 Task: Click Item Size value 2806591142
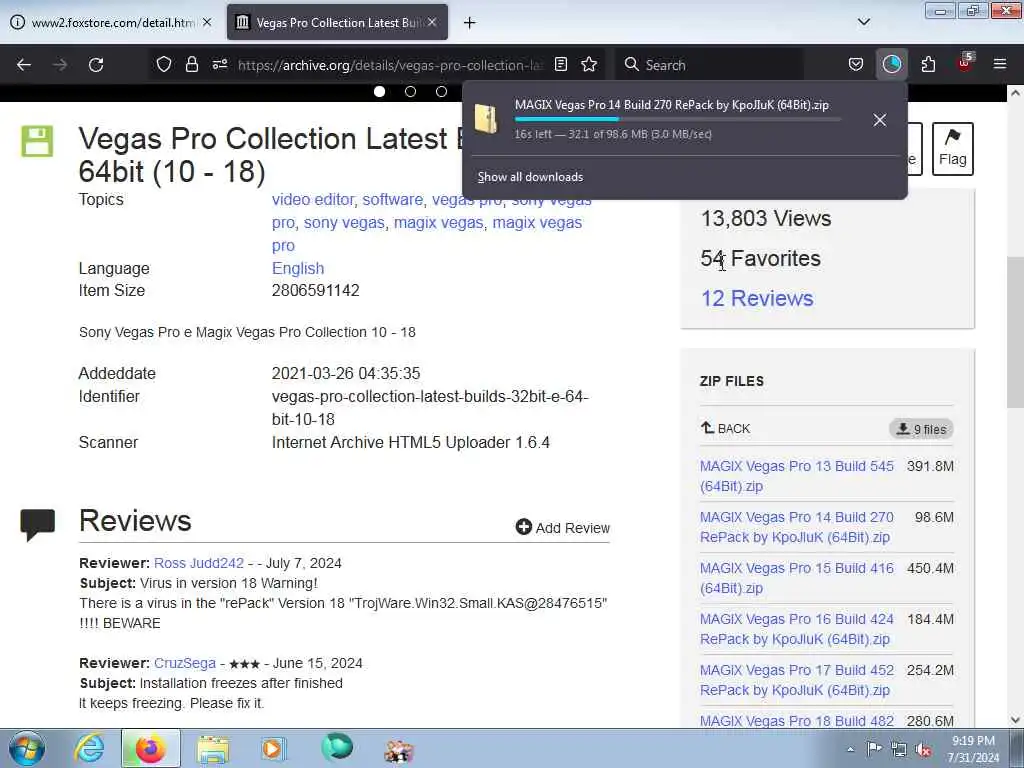tap(315, 291)
